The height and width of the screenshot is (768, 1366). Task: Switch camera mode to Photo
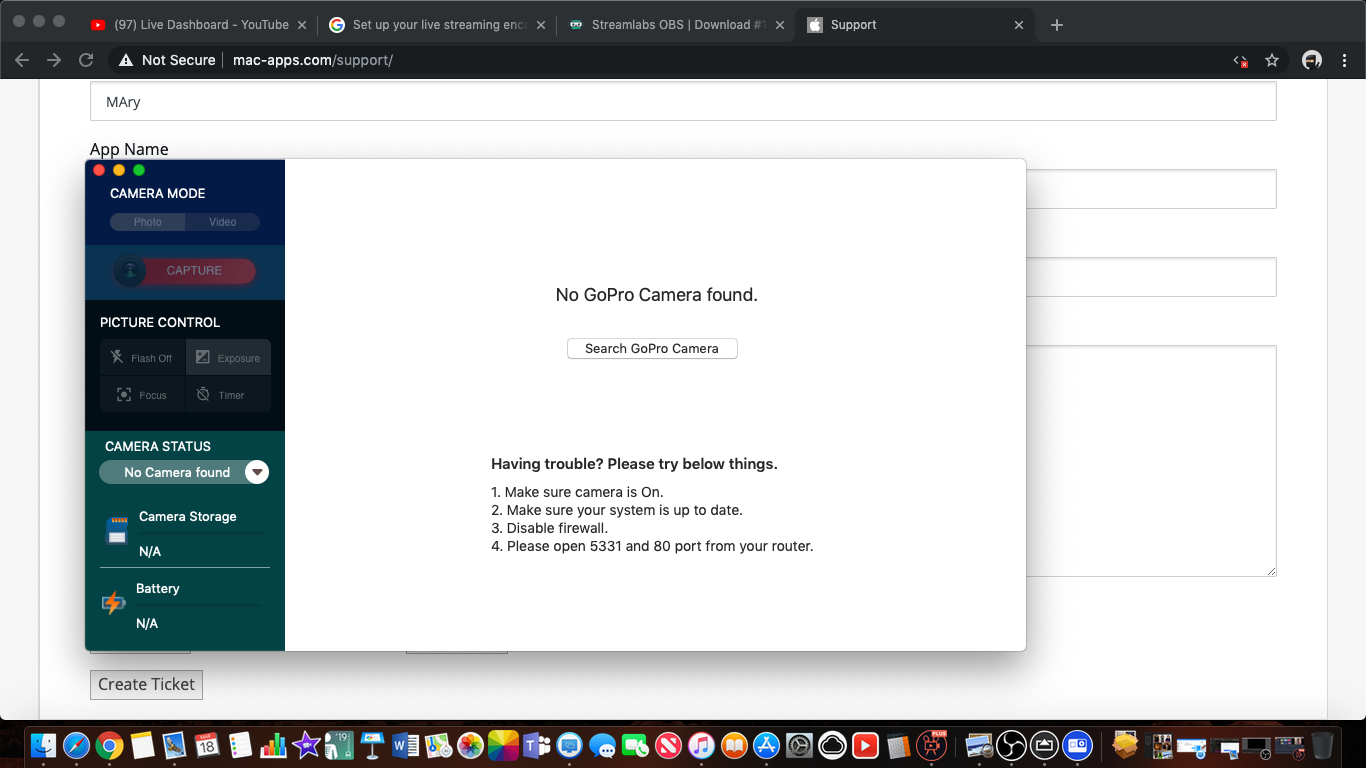pyautogui.click(x=148, y=222)
